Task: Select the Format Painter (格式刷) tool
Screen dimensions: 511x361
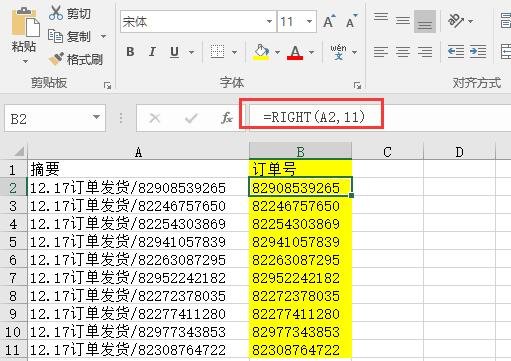Action: pos(76,59)
